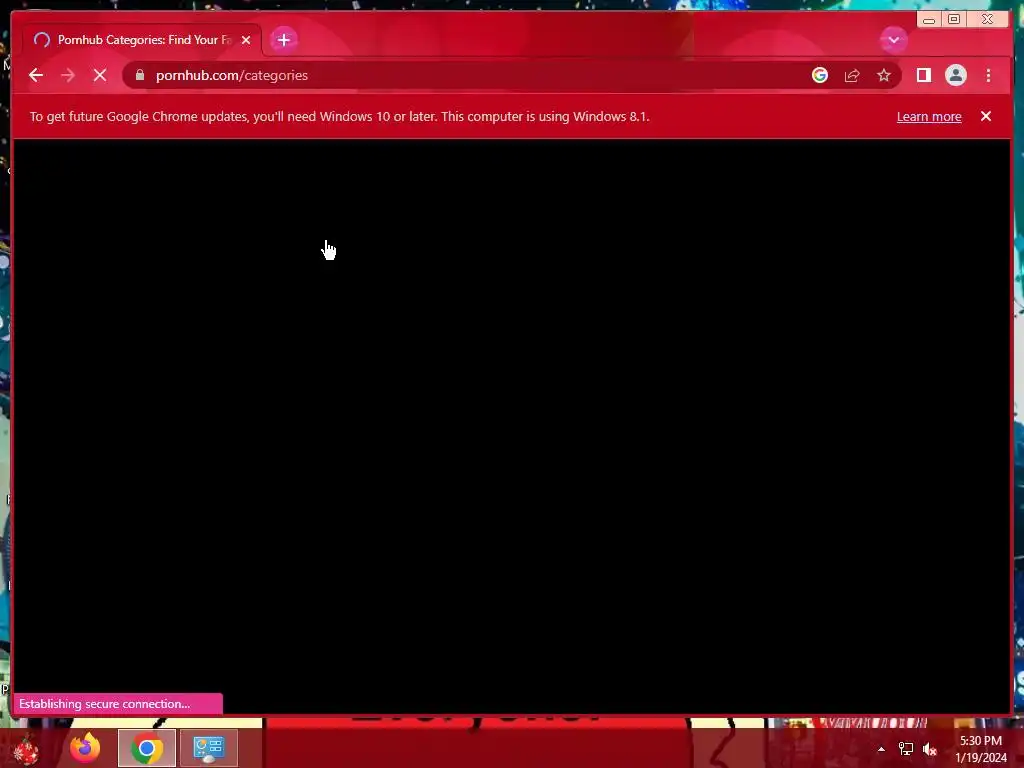This screenshot has height=768, width=1024.
Task: Click the muted volume tray icon
Action: point(930,749)
